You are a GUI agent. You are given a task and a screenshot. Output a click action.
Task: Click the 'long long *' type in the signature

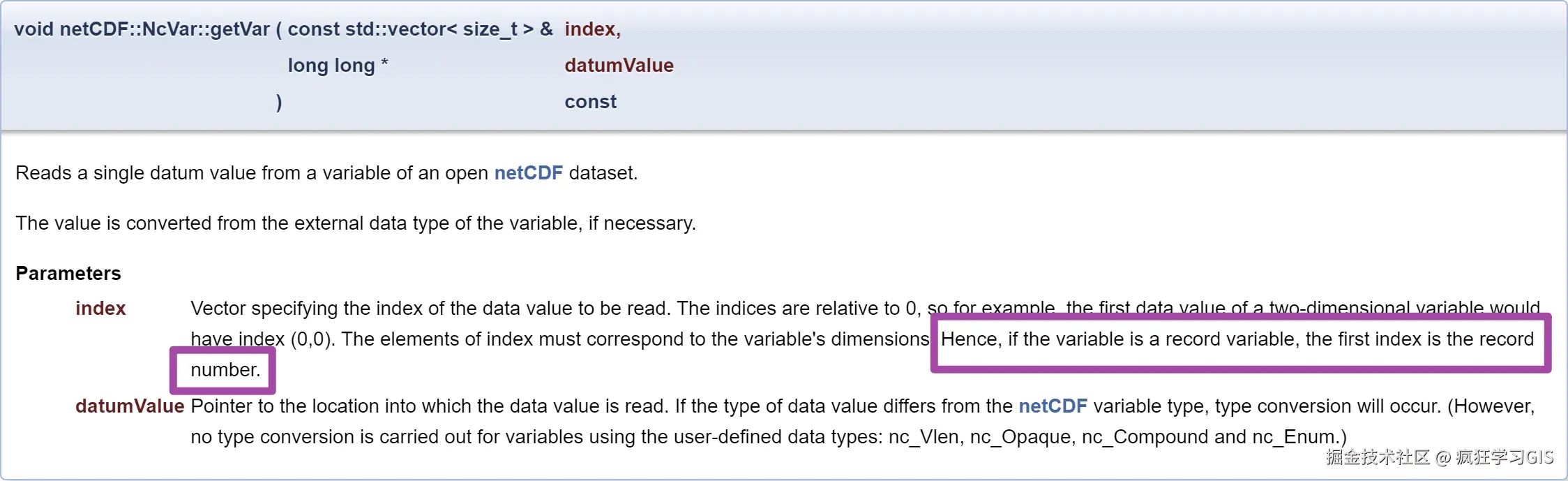338,66
